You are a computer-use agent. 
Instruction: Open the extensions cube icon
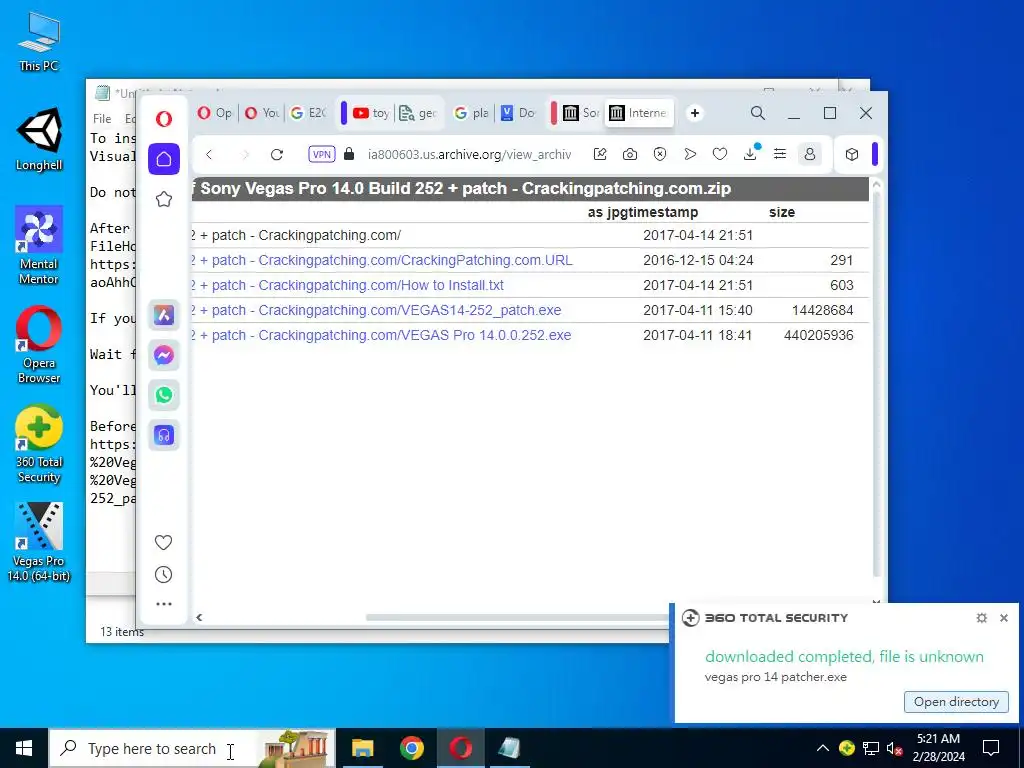852,155
